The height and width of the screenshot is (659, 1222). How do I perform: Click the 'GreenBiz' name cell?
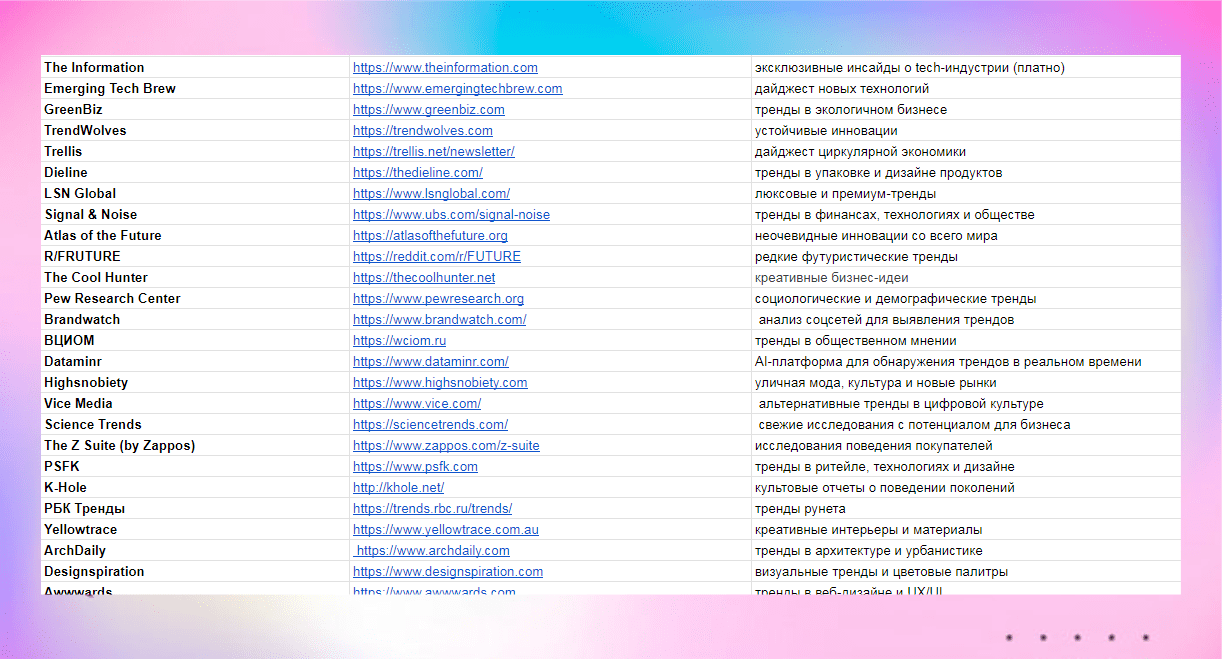coord(195,110)
